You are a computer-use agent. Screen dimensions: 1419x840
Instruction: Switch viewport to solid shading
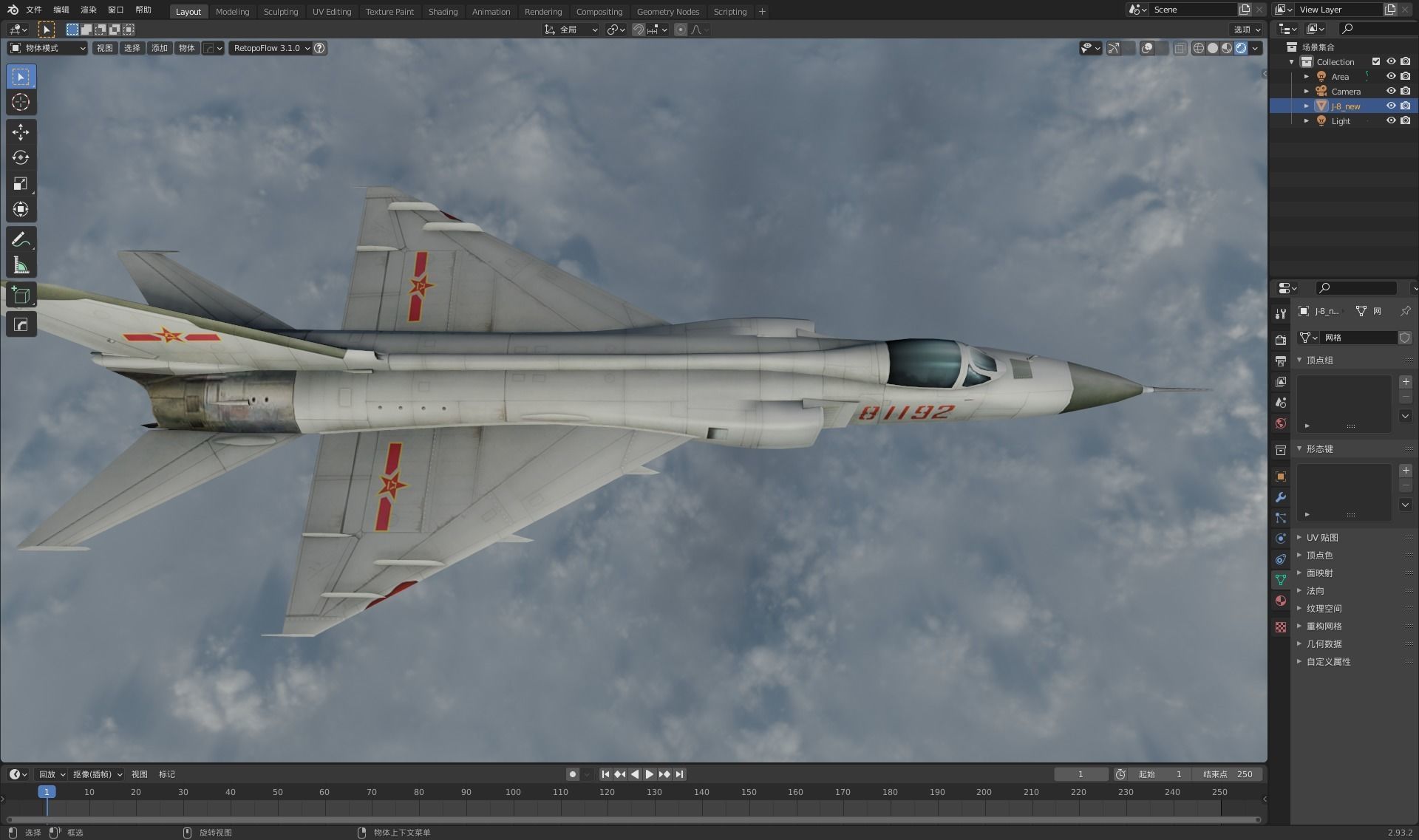1213,48
